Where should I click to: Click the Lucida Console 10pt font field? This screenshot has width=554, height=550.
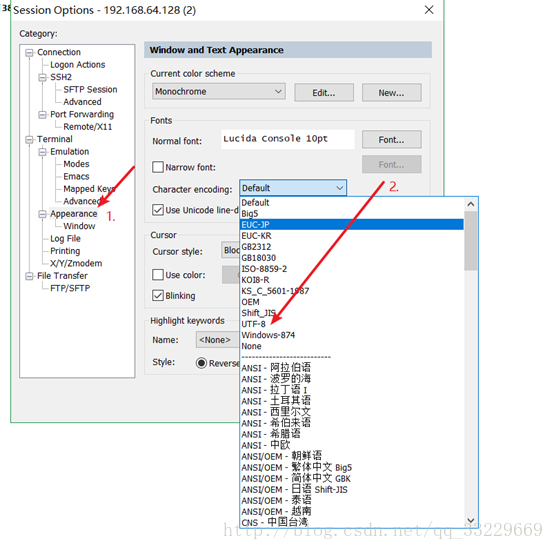[x=288, y=139]
